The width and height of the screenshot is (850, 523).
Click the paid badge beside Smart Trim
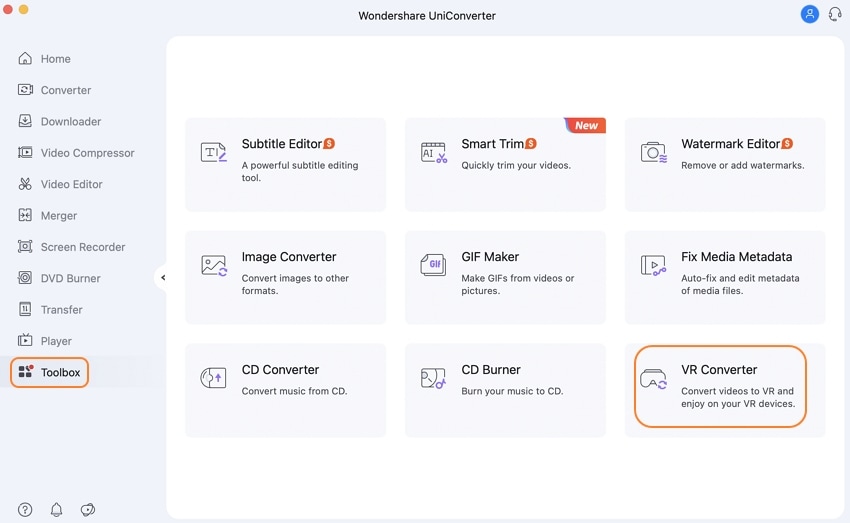click(x=531, y=144)
